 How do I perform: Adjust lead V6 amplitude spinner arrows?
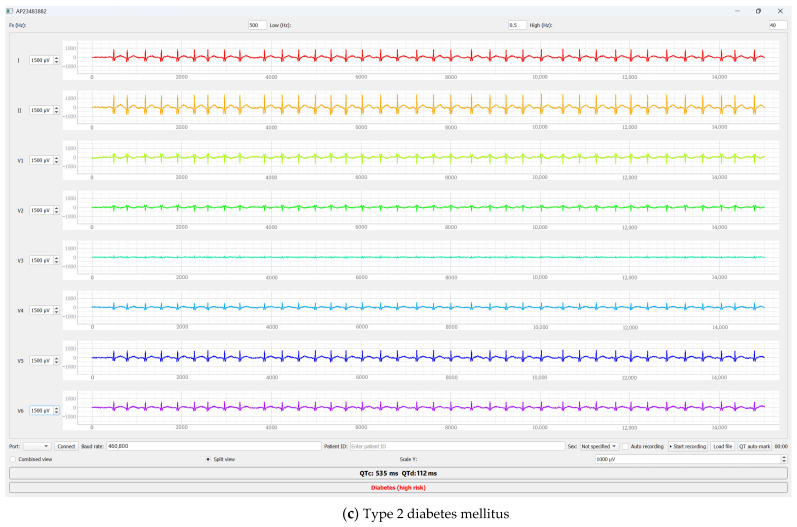[56, 410]
